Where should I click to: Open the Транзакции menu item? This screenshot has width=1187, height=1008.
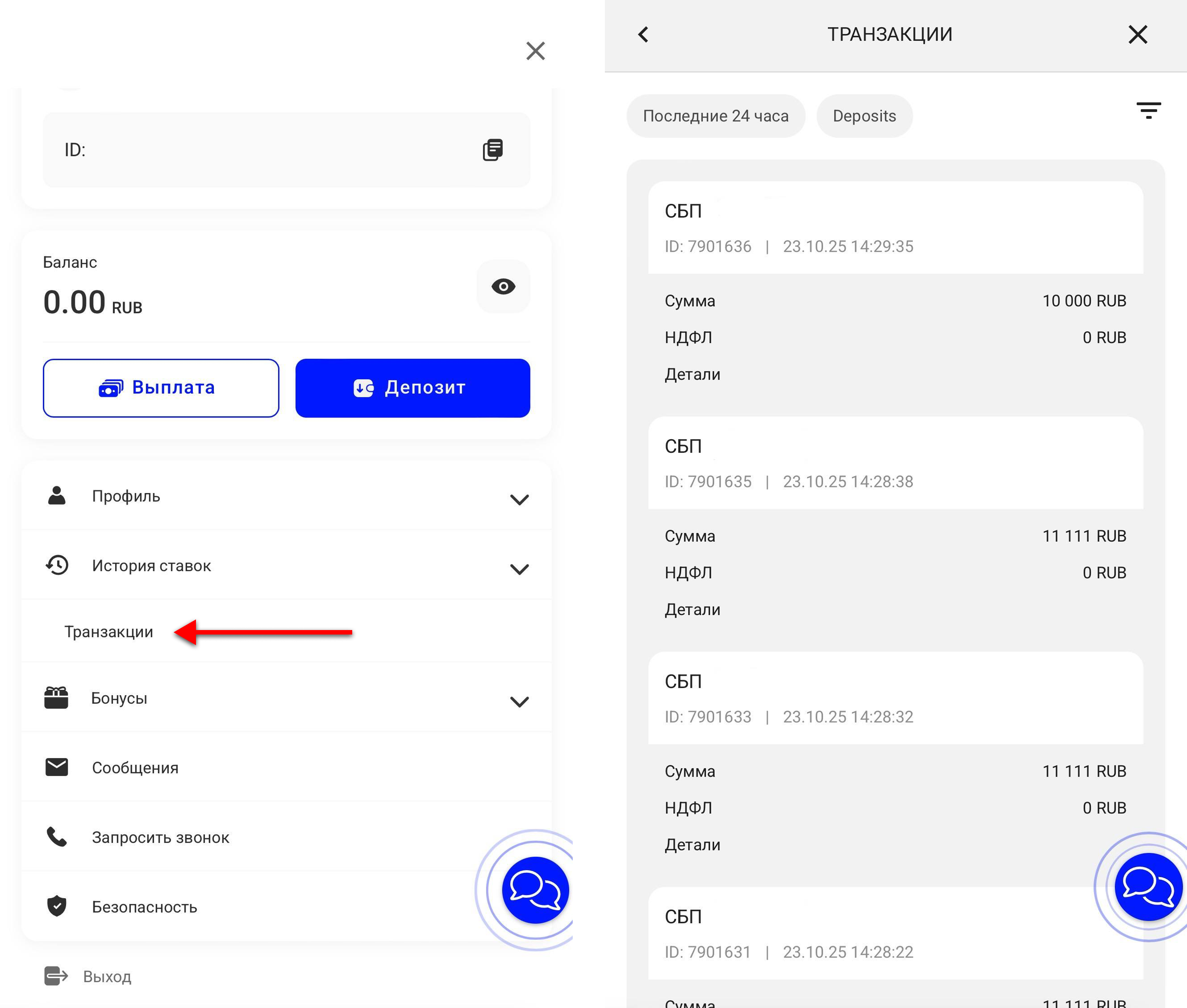pyautogui.click(x=108, y=632)
